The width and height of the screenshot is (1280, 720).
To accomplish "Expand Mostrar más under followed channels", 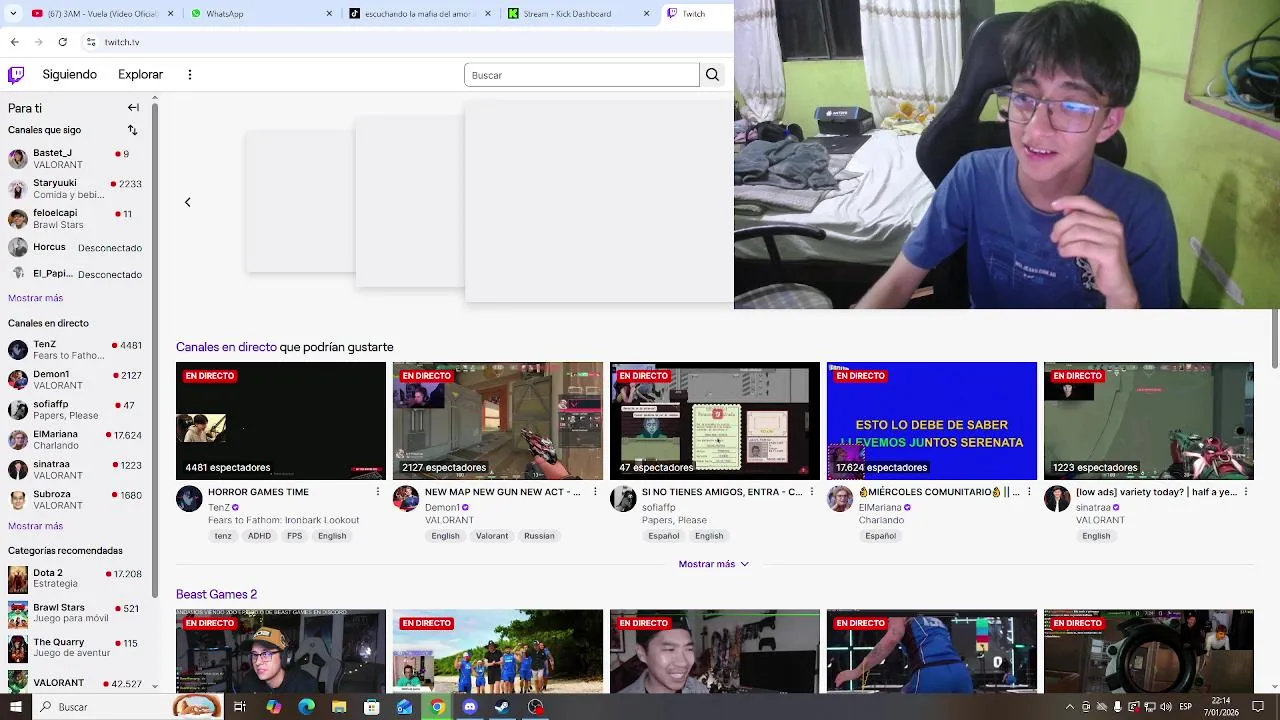I will click(35, 298).
